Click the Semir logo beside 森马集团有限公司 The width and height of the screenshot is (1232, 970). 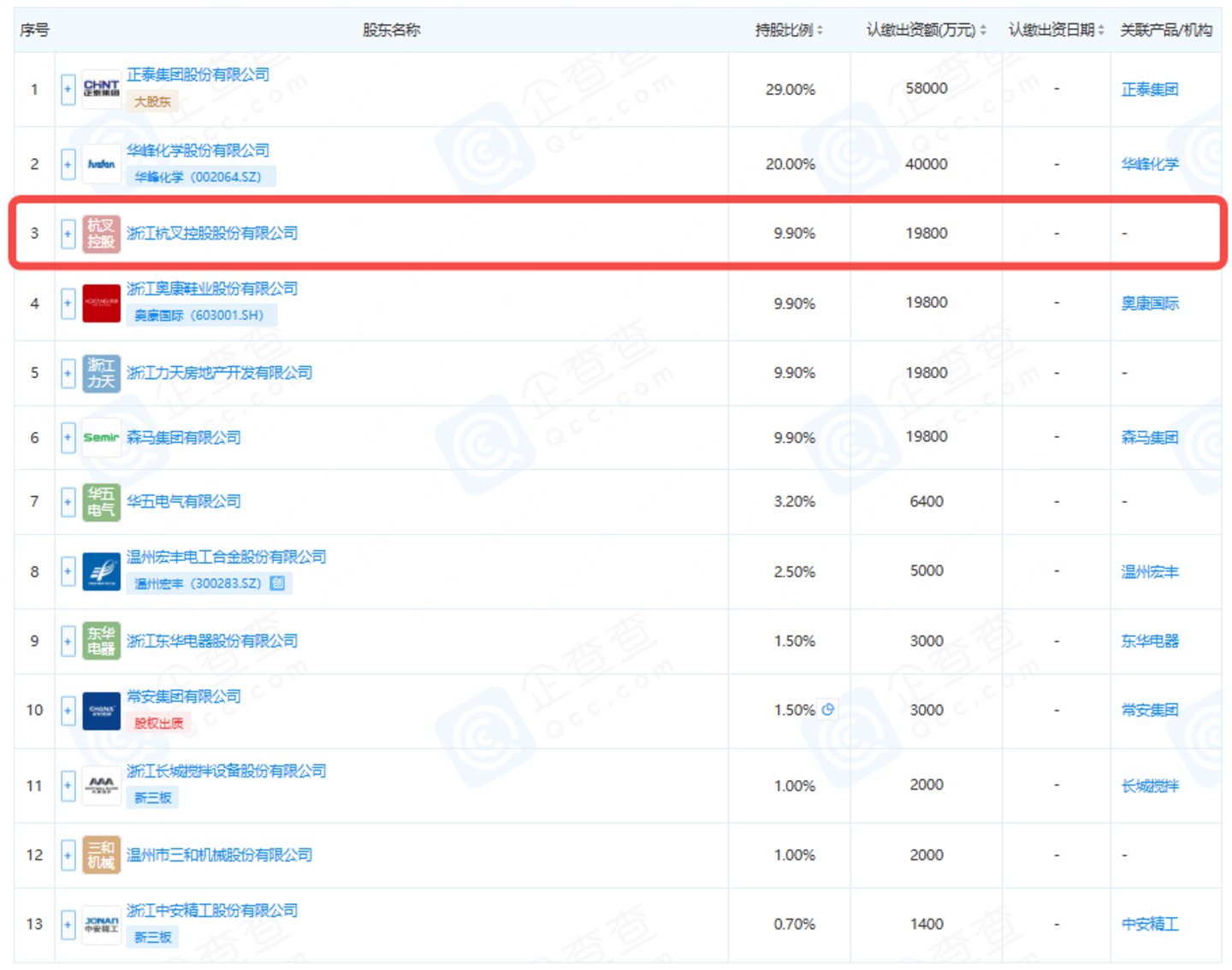[101, 438]
